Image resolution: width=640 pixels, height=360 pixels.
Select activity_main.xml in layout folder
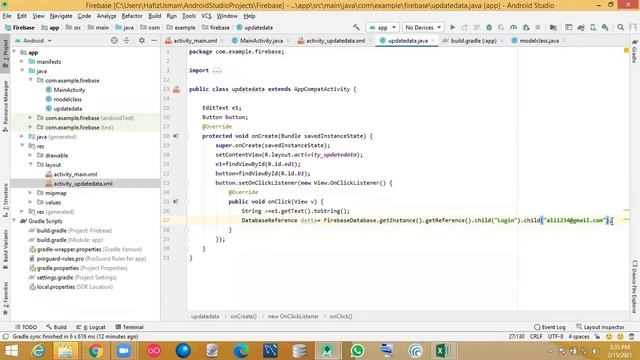click(x=75, y=174)
